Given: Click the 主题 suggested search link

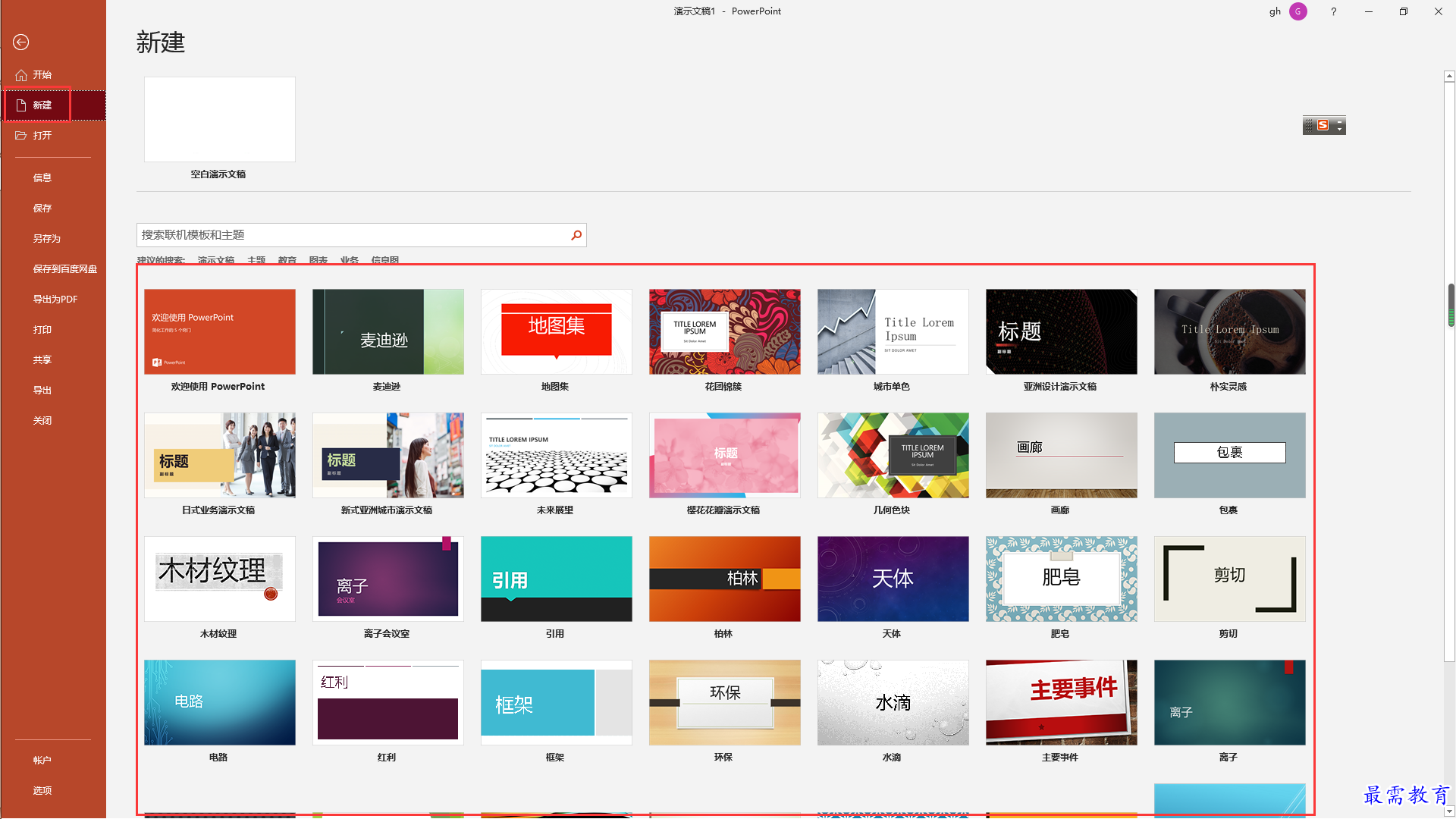Looking at the screenshot, I should tap(256, 260).
